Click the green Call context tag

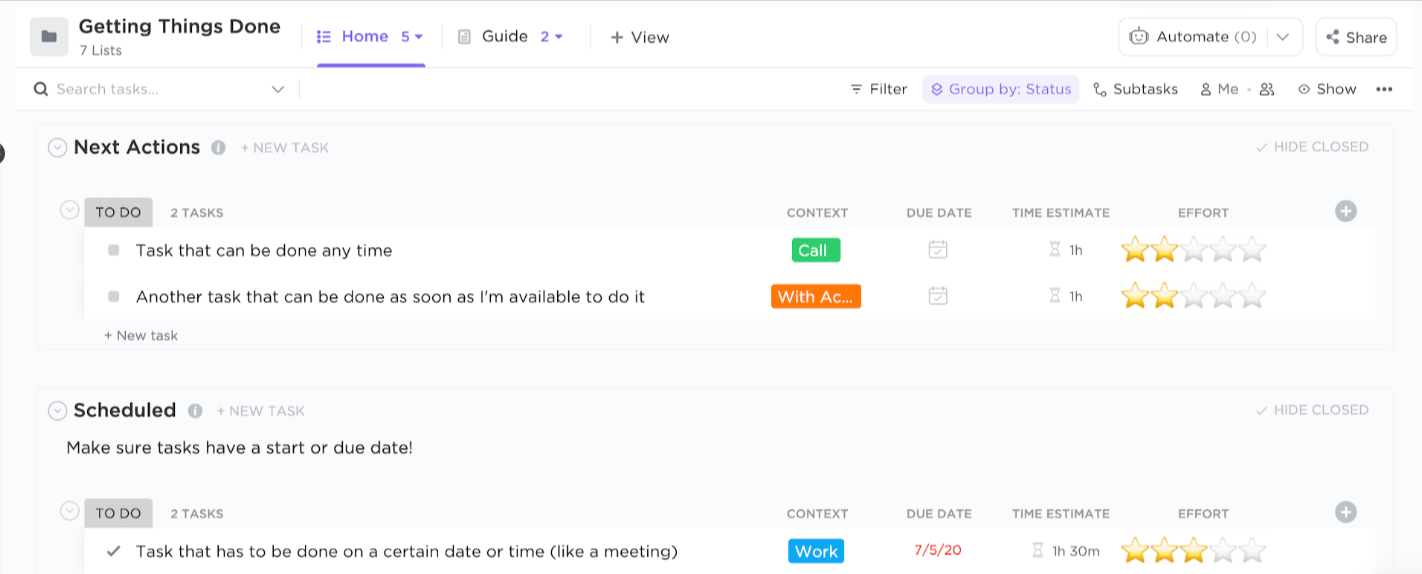tap(815, 250)
